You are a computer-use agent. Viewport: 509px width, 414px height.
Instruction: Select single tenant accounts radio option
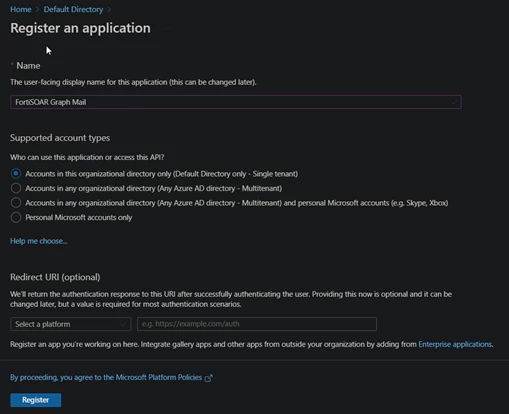(x=16, y=174)
